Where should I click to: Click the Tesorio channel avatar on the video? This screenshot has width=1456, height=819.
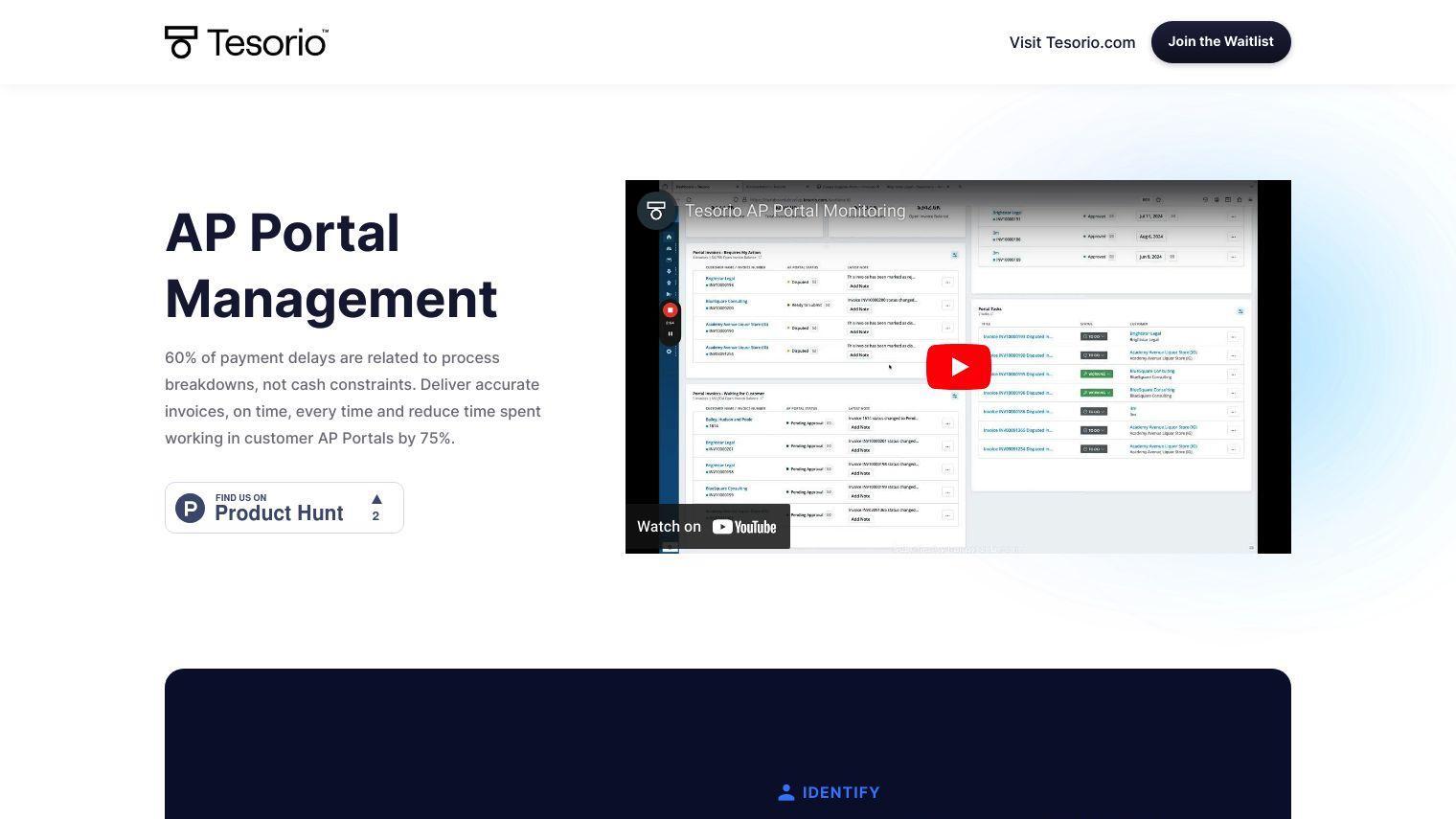point(656,211)
